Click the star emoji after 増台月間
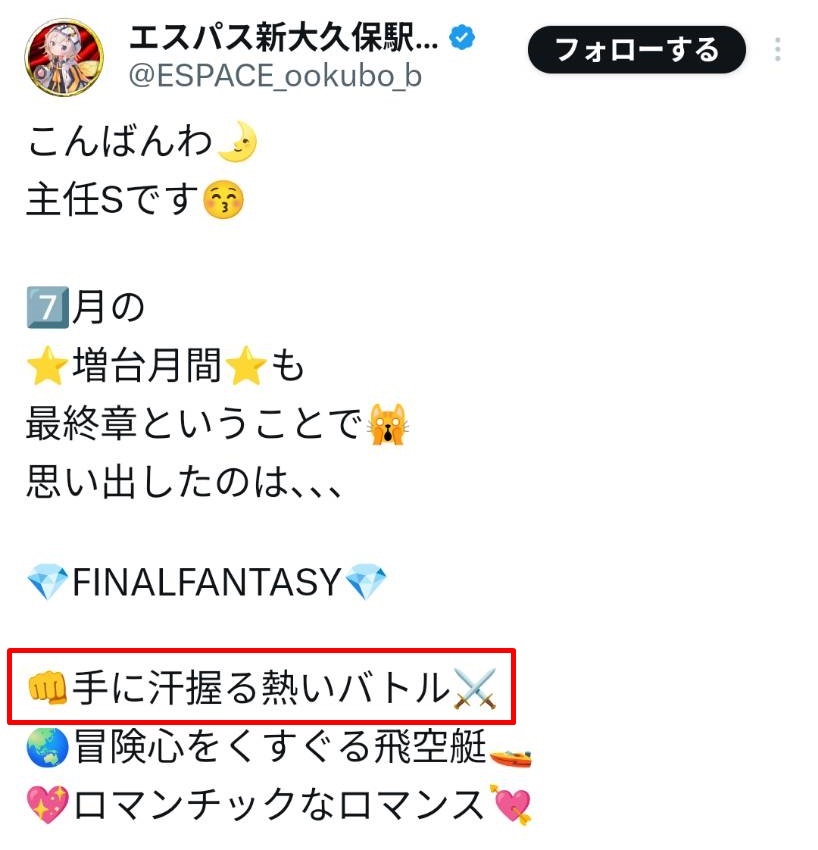The image size is (818, 850). [x=246, y=365]
